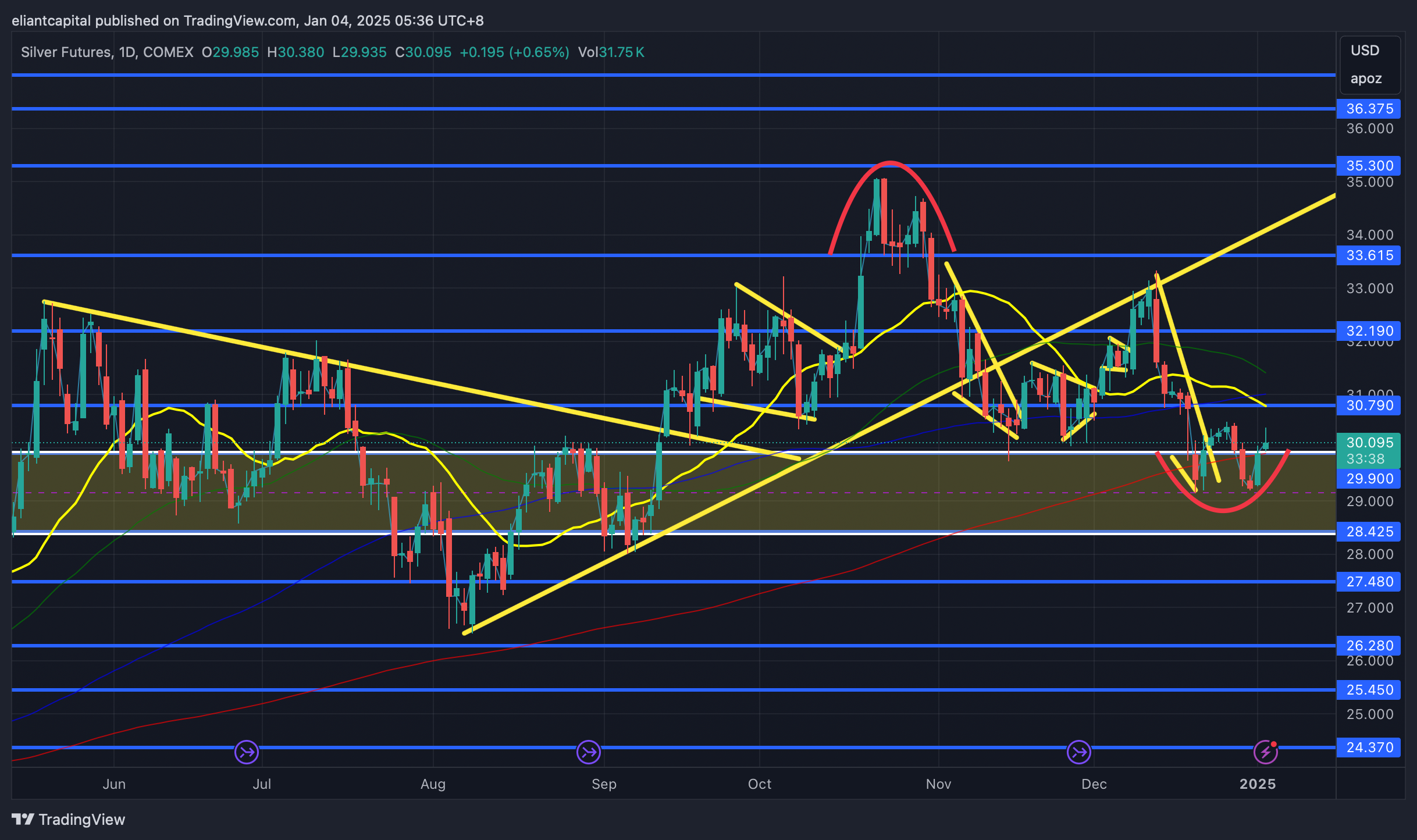Click the contract rollover icon near Sep
1417x840 pixels.
click(588, 752)
